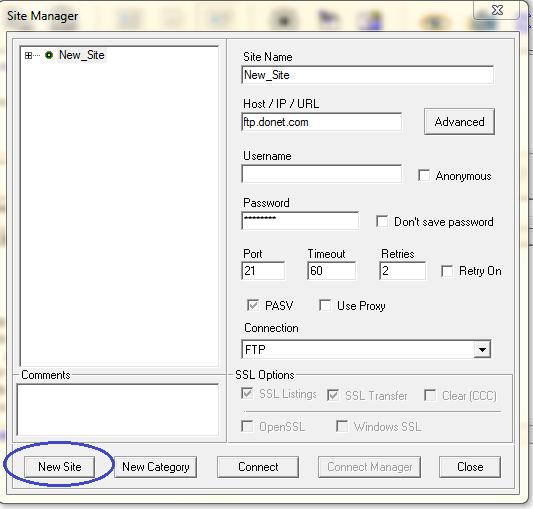
Task: Focus the Username input field
Action: tap(322, 174)
